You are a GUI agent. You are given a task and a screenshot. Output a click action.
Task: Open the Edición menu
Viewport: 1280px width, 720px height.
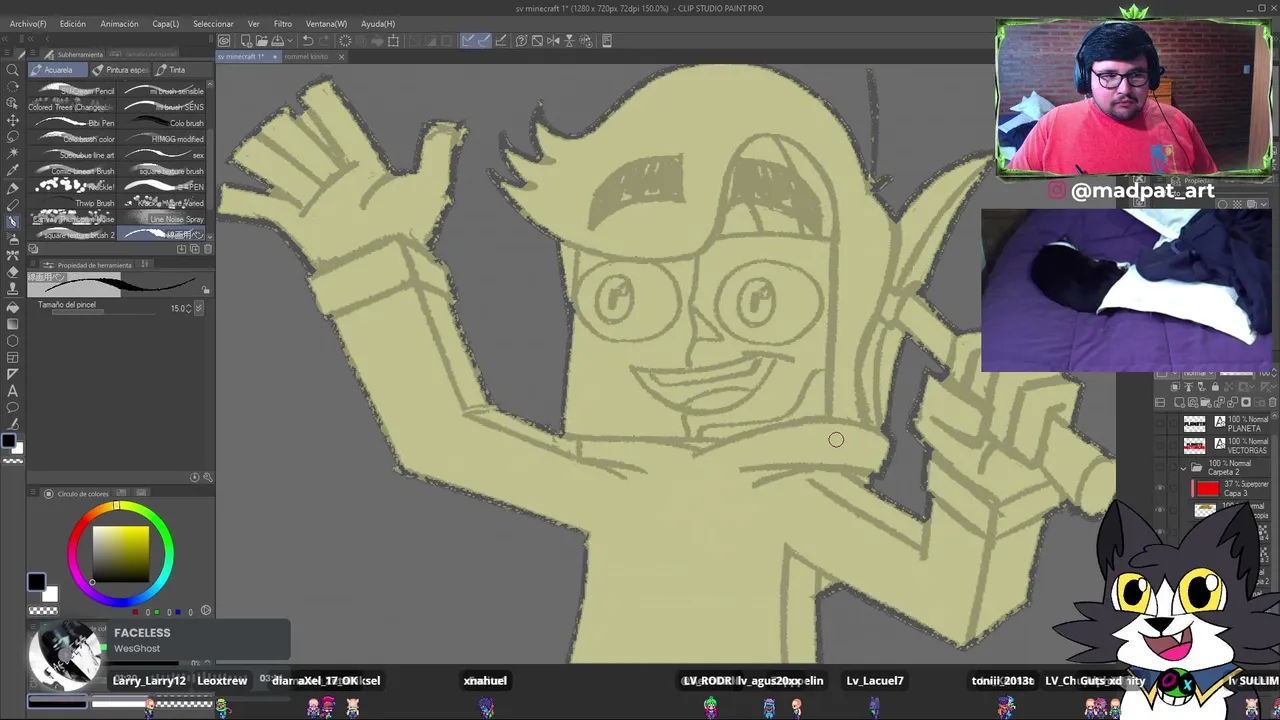[x=72, y=24]
